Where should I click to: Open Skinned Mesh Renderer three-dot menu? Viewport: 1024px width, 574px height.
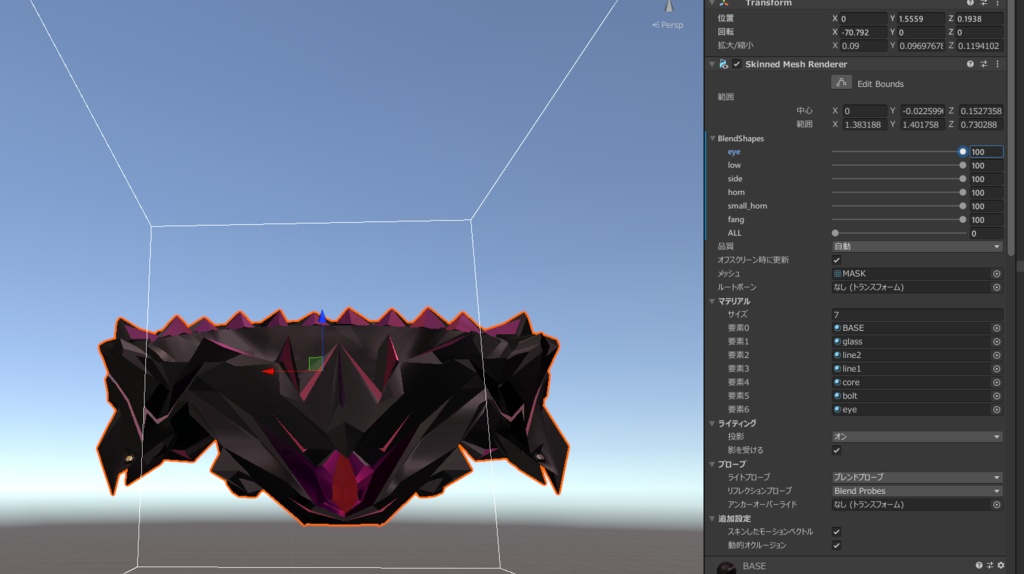tap(997, 64)
